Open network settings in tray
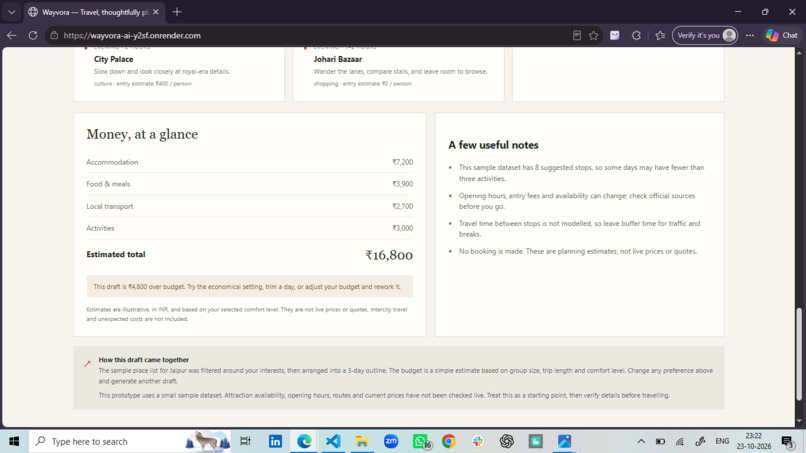Screen dimensions: 806x453 click(x=680, y=441)
